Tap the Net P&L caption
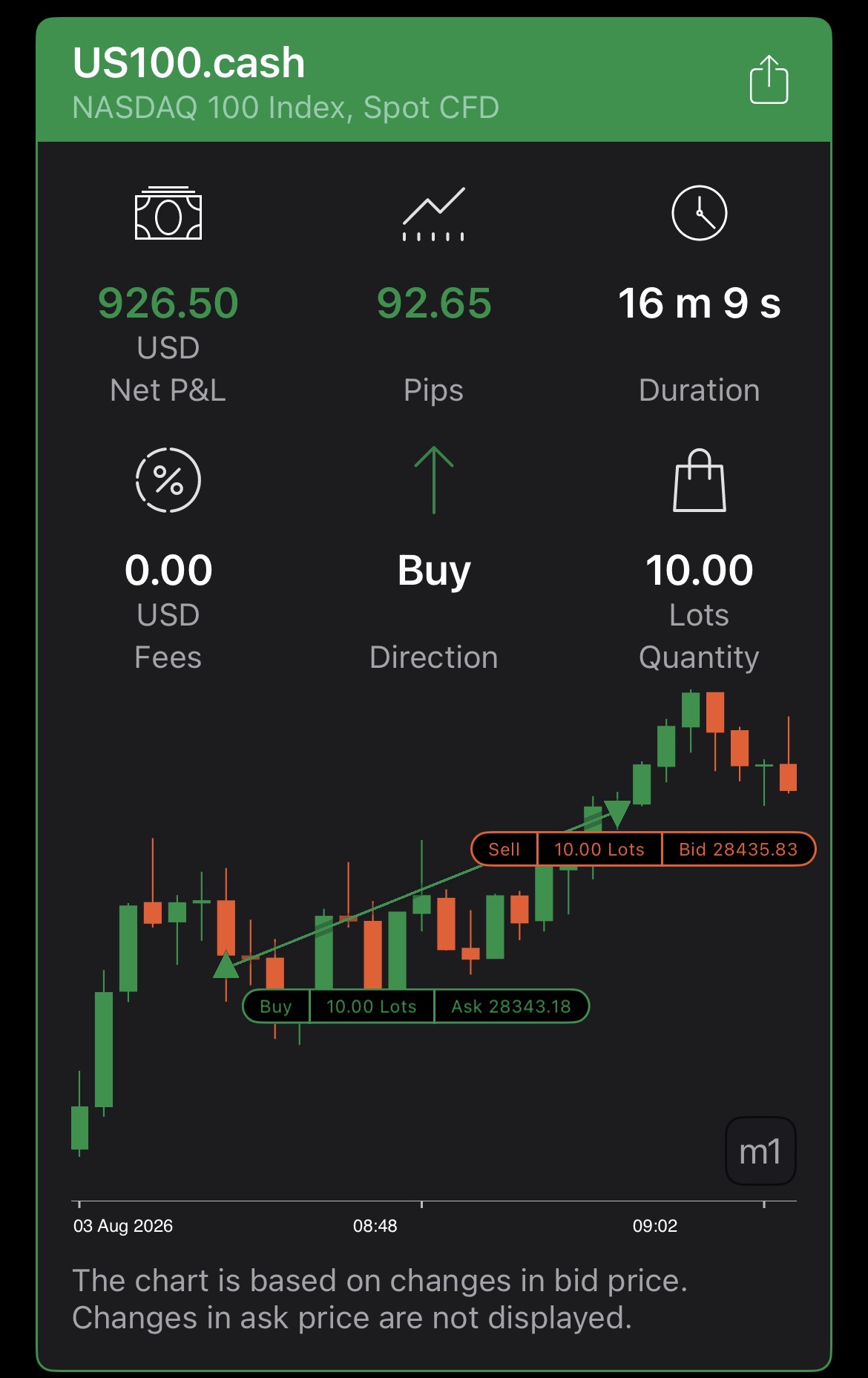868x1378 pixels. (168, 390)
